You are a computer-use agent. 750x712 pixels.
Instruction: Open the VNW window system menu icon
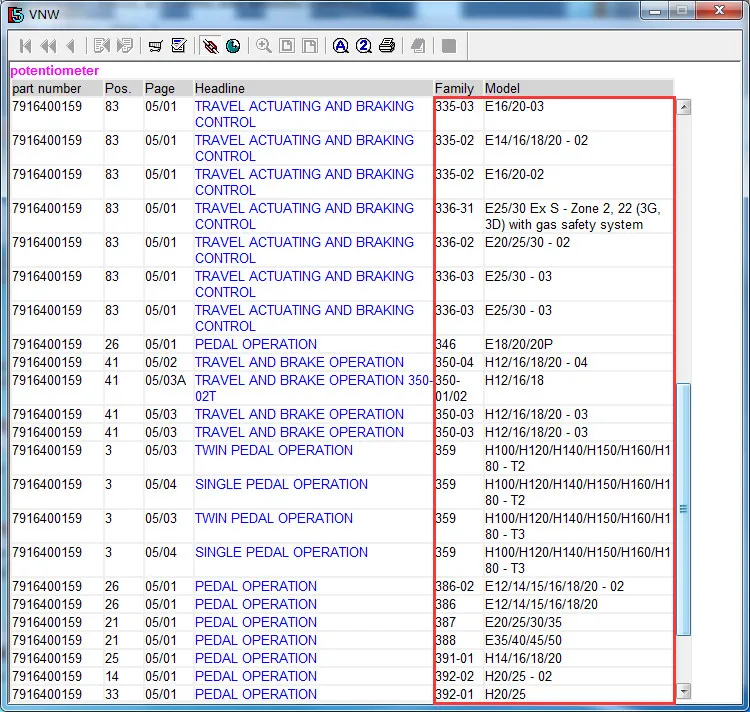pyautogui.click(x=15, y=14)
